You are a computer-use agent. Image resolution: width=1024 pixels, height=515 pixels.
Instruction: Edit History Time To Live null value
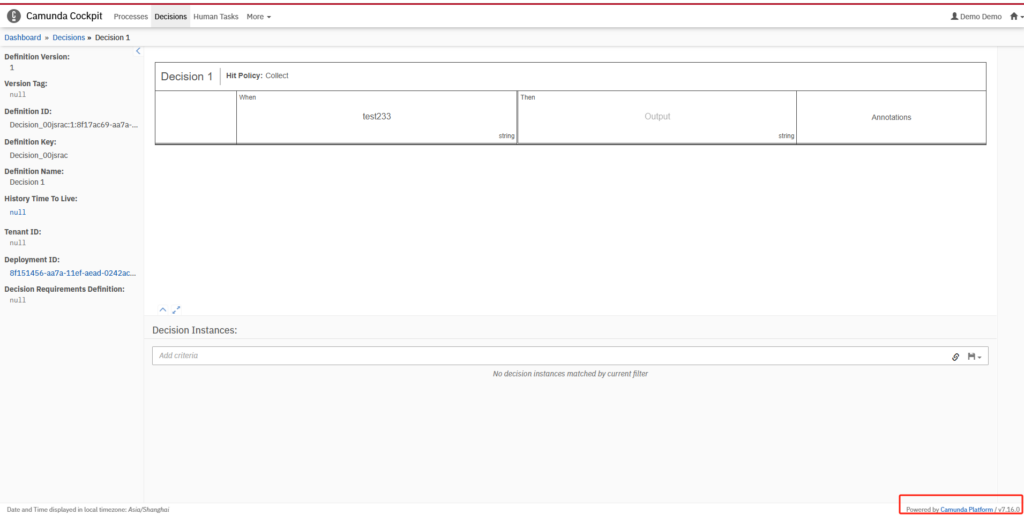pos(18,212)
